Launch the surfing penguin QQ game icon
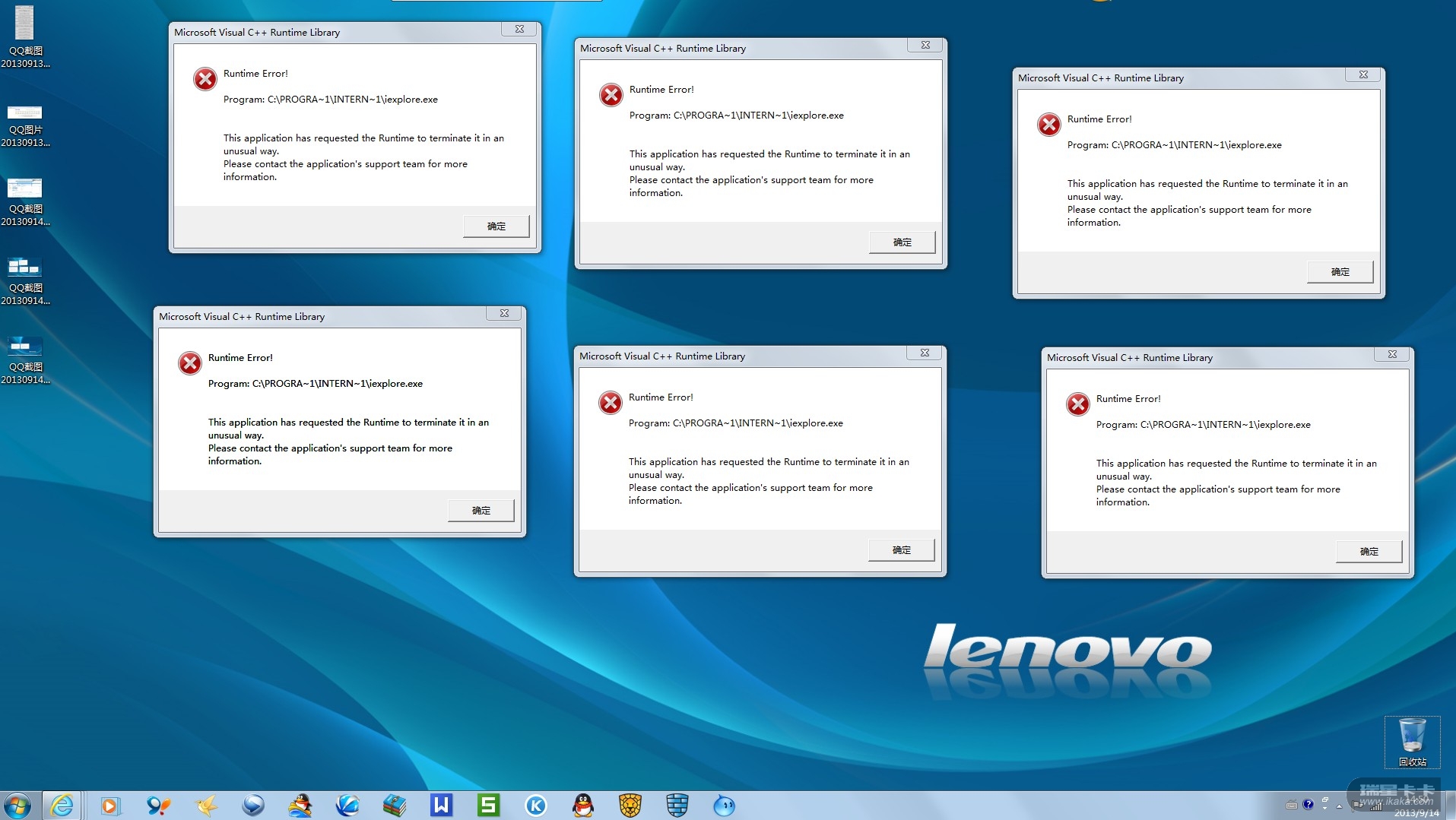This screenshot has width=1456, height=820. (x=300, y=806)
